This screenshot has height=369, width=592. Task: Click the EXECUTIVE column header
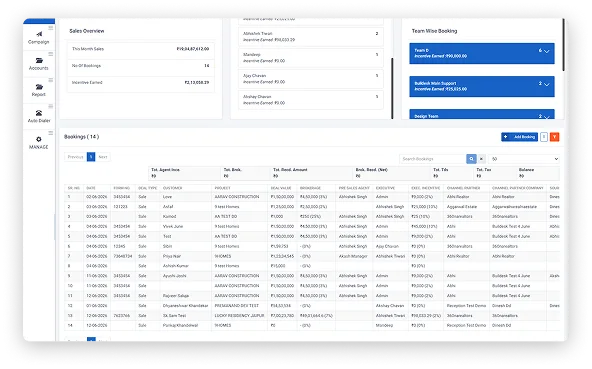pos(385,188)
